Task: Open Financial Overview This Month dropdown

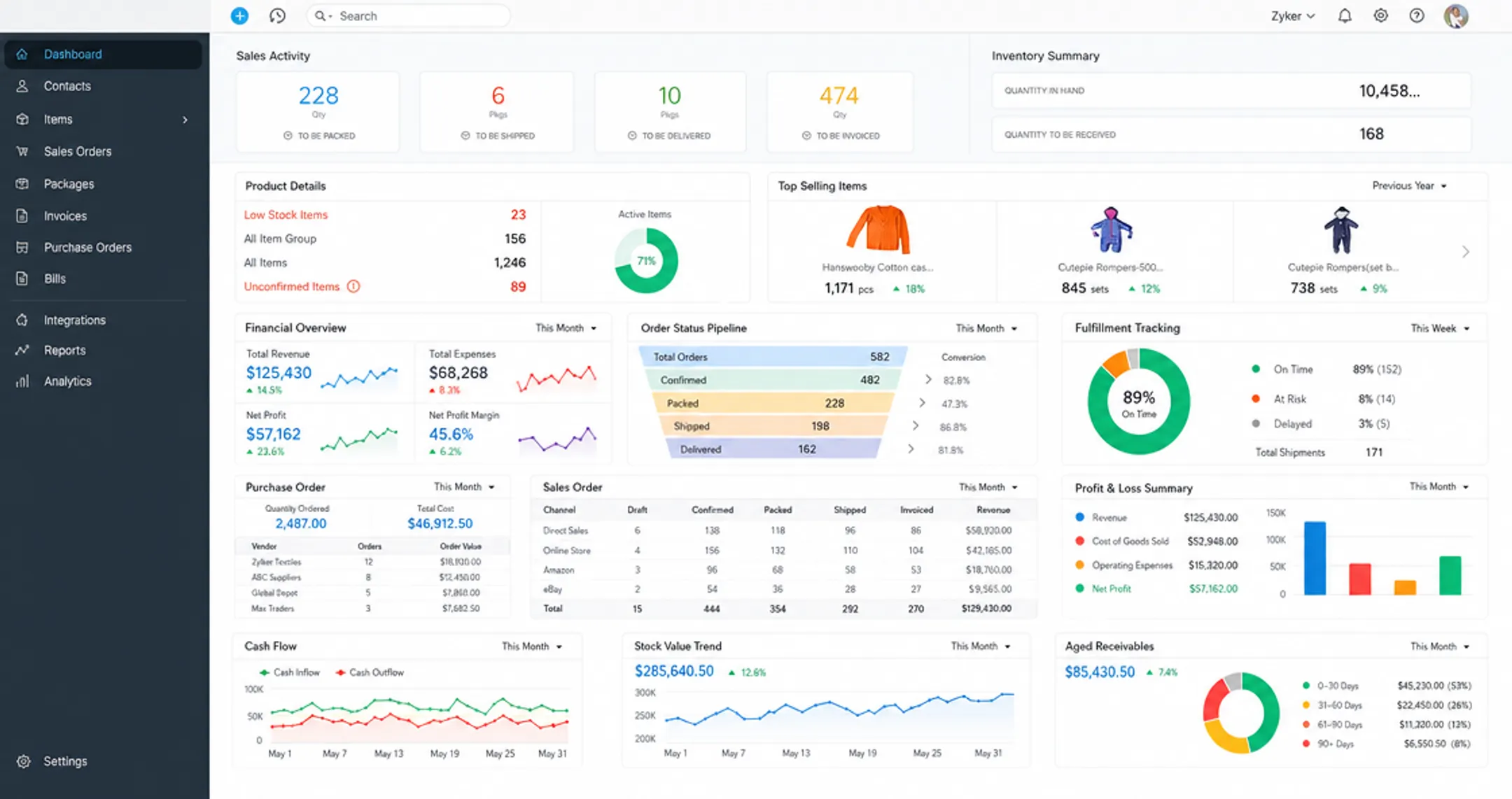Action: [566, 327]
